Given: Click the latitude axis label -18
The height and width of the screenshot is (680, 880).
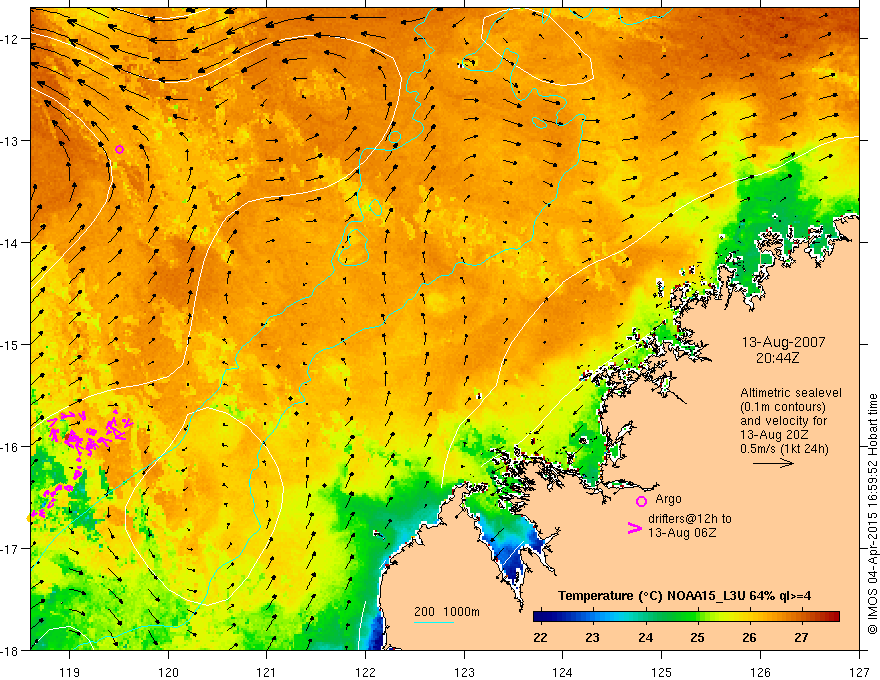Looking at the screenshot, I should point(11,650).
